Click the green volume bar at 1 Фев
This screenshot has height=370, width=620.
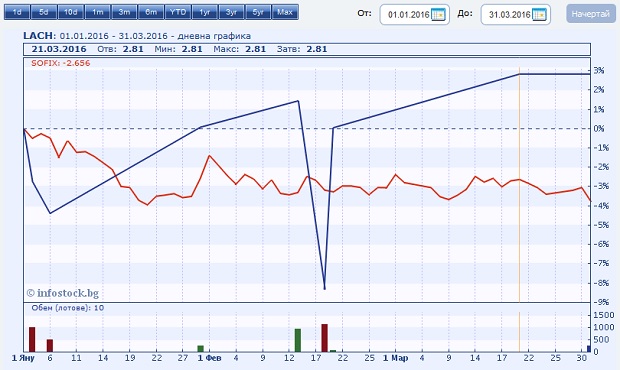(200, 349)
